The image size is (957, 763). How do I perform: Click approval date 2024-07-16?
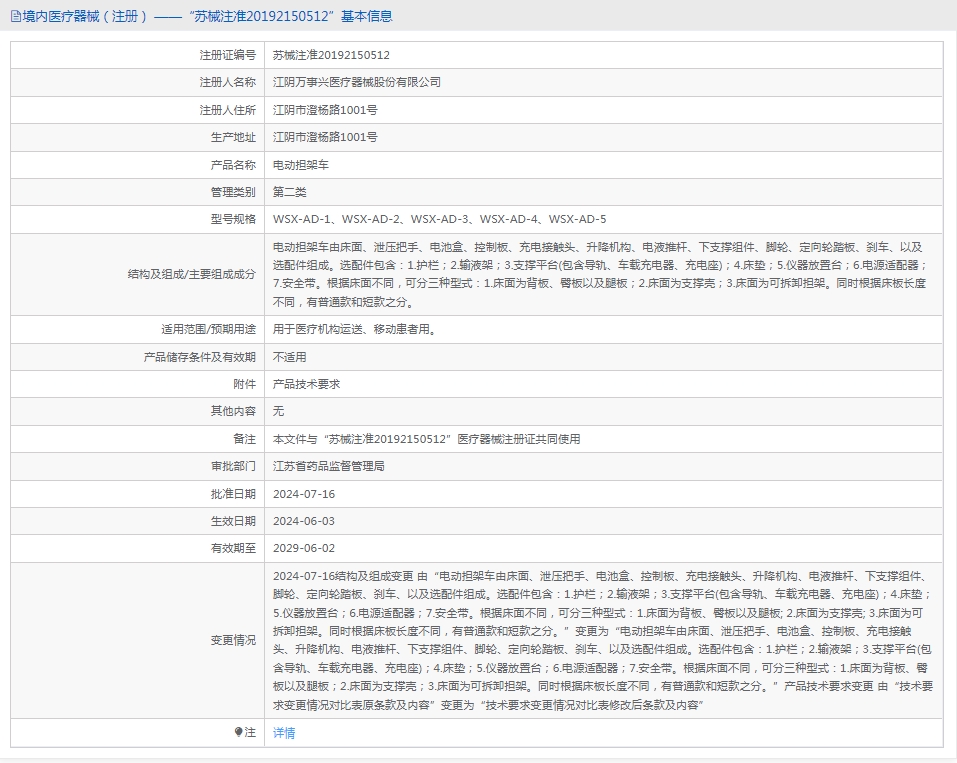coord(304,494)
